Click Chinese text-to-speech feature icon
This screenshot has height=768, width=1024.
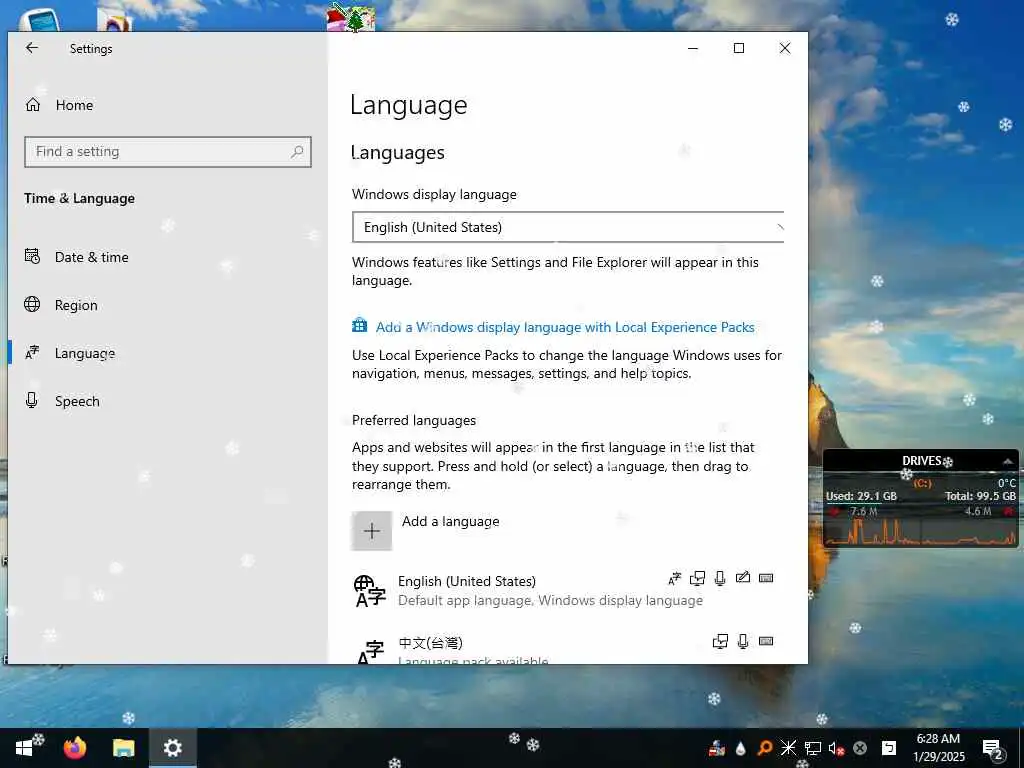[x=720, y=641]
